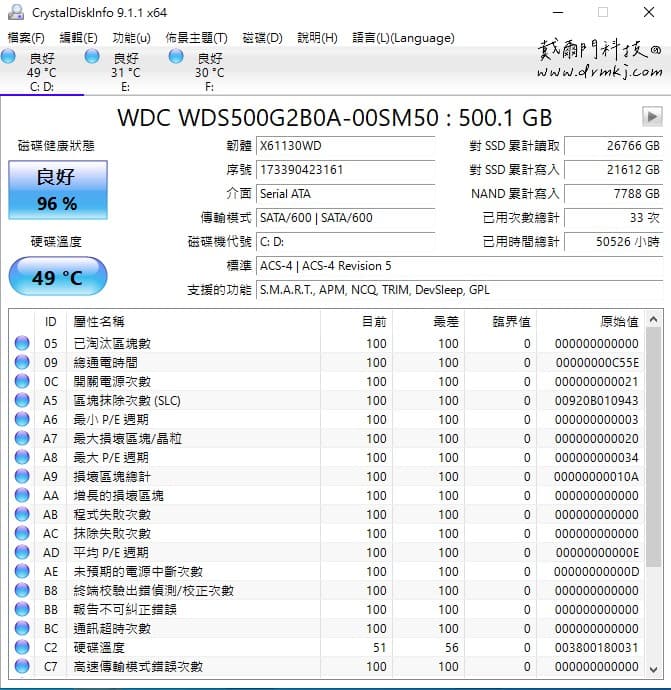Click the blue status orb for disk E:

click(92, 56)
